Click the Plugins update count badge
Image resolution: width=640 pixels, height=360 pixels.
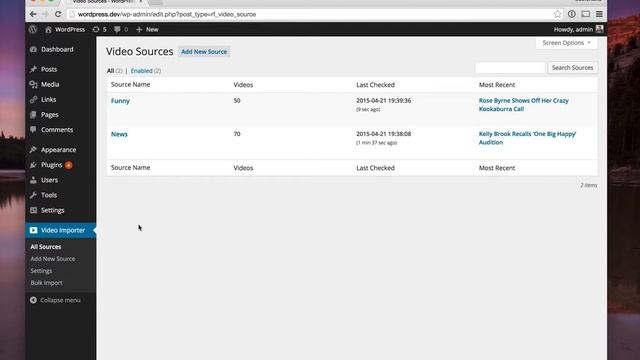pyautogui.click(x=69, y=165)
